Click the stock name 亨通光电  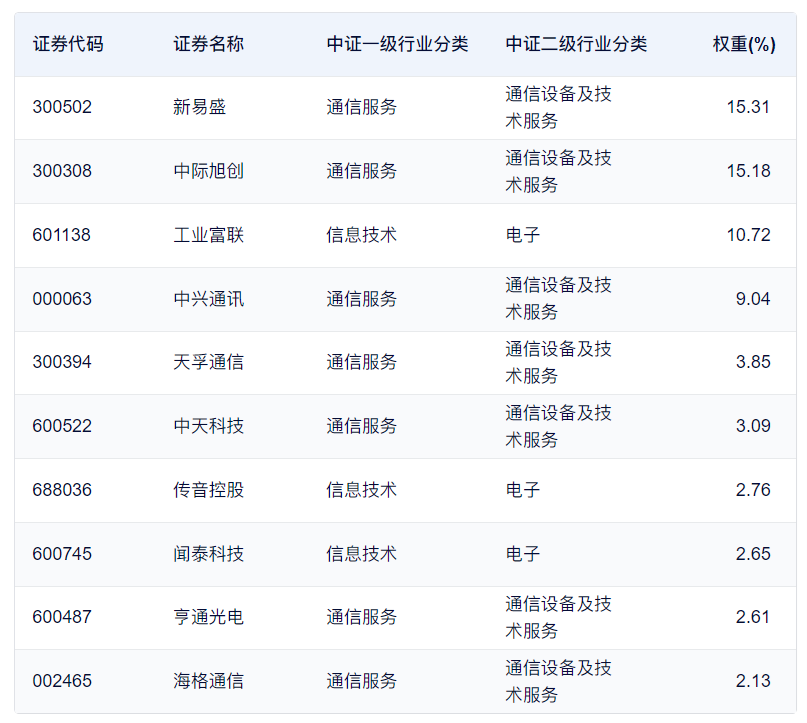pos(208,617)
